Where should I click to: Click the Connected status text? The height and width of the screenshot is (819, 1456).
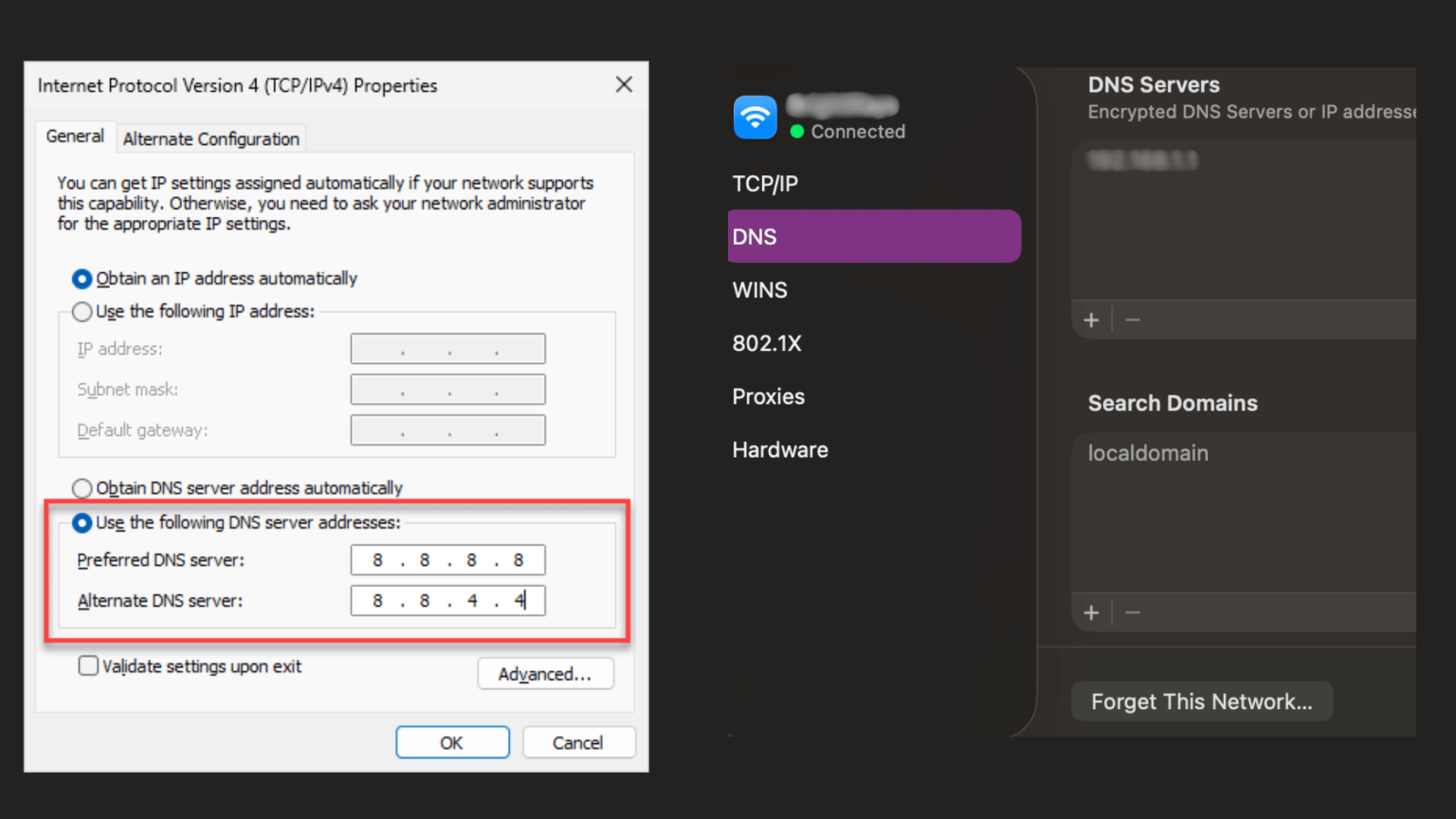click(x=858, y=132)
